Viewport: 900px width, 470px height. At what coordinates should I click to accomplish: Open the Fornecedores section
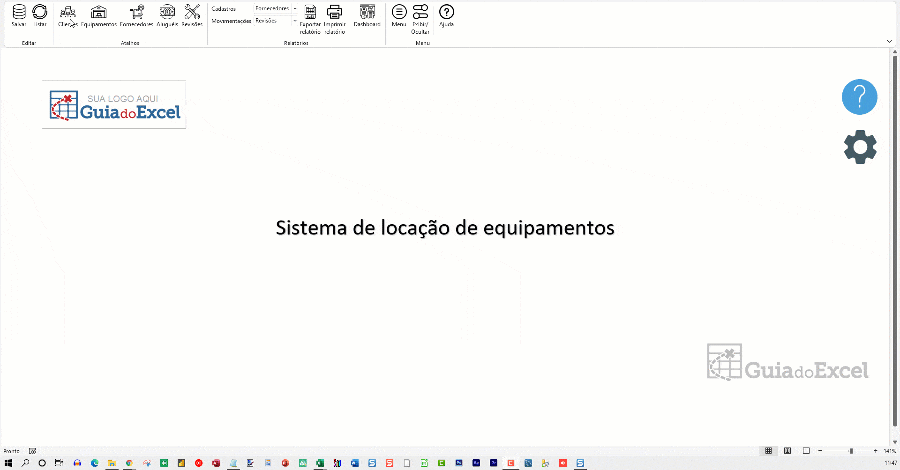point(137,15)
